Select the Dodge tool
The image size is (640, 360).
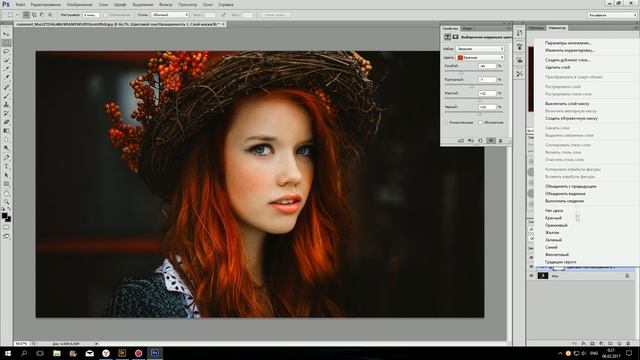6,148
